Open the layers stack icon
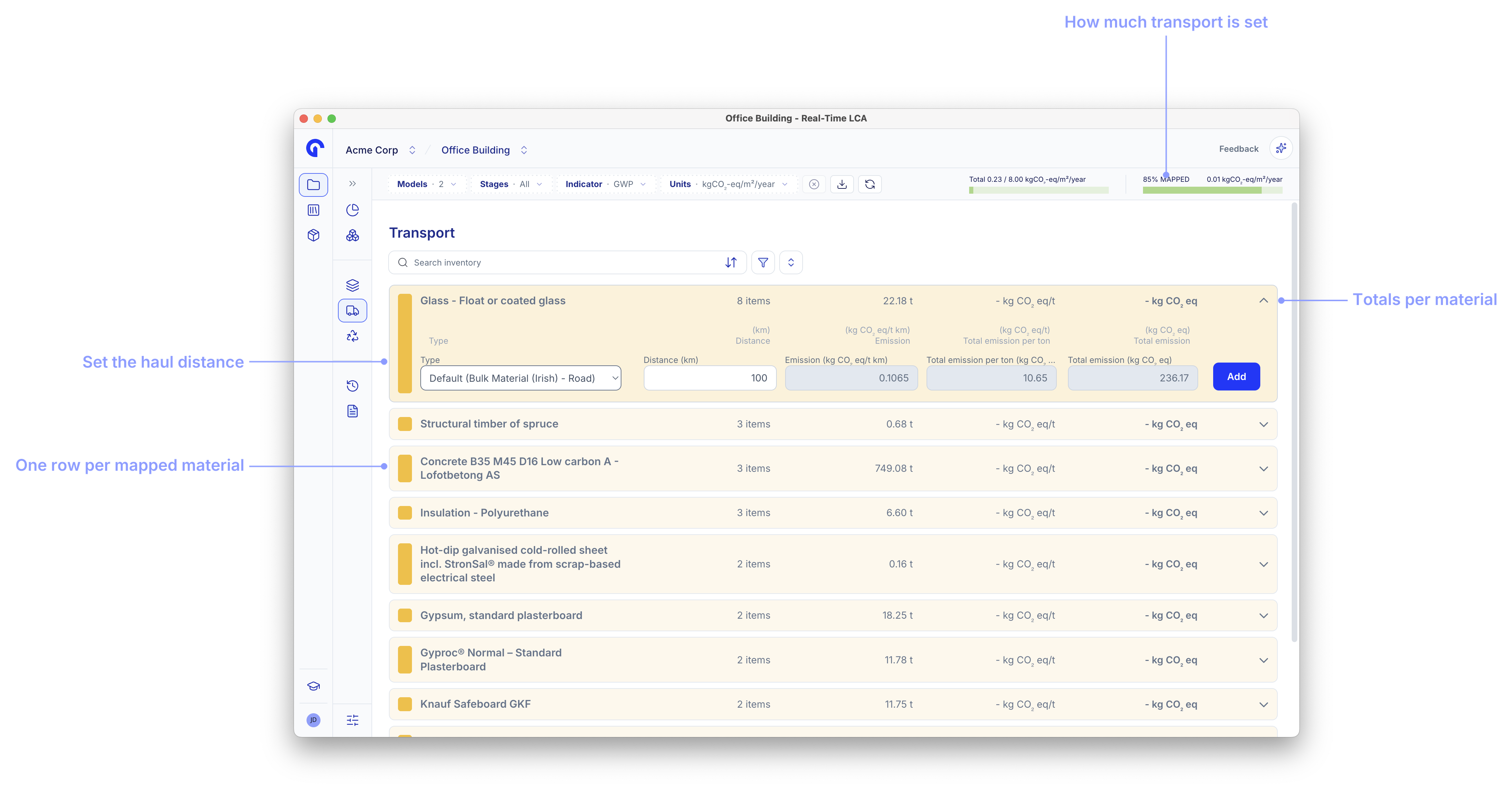This screenshot has width=1512, height=804. (x=352, y=285)
